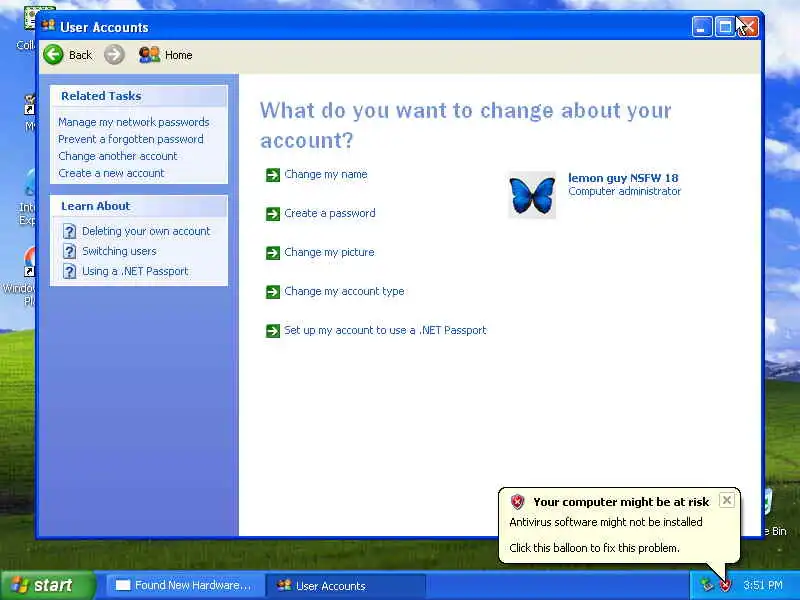The height and width of the screenshot is (600, 800).
Task: Open Deleting your own account help
Action: pyautogui.click(x=146, y=231)
